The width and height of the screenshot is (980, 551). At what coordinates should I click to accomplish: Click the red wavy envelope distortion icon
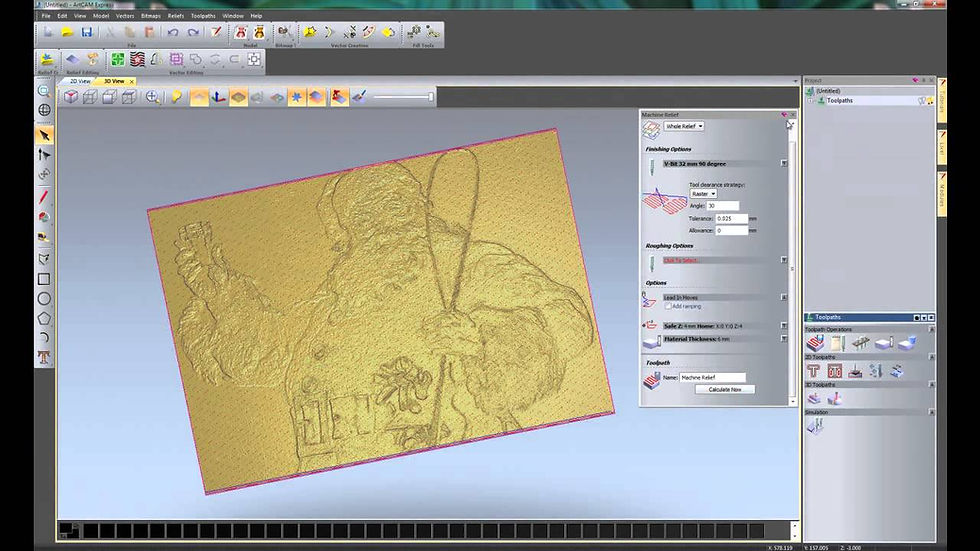coord(138,59)
